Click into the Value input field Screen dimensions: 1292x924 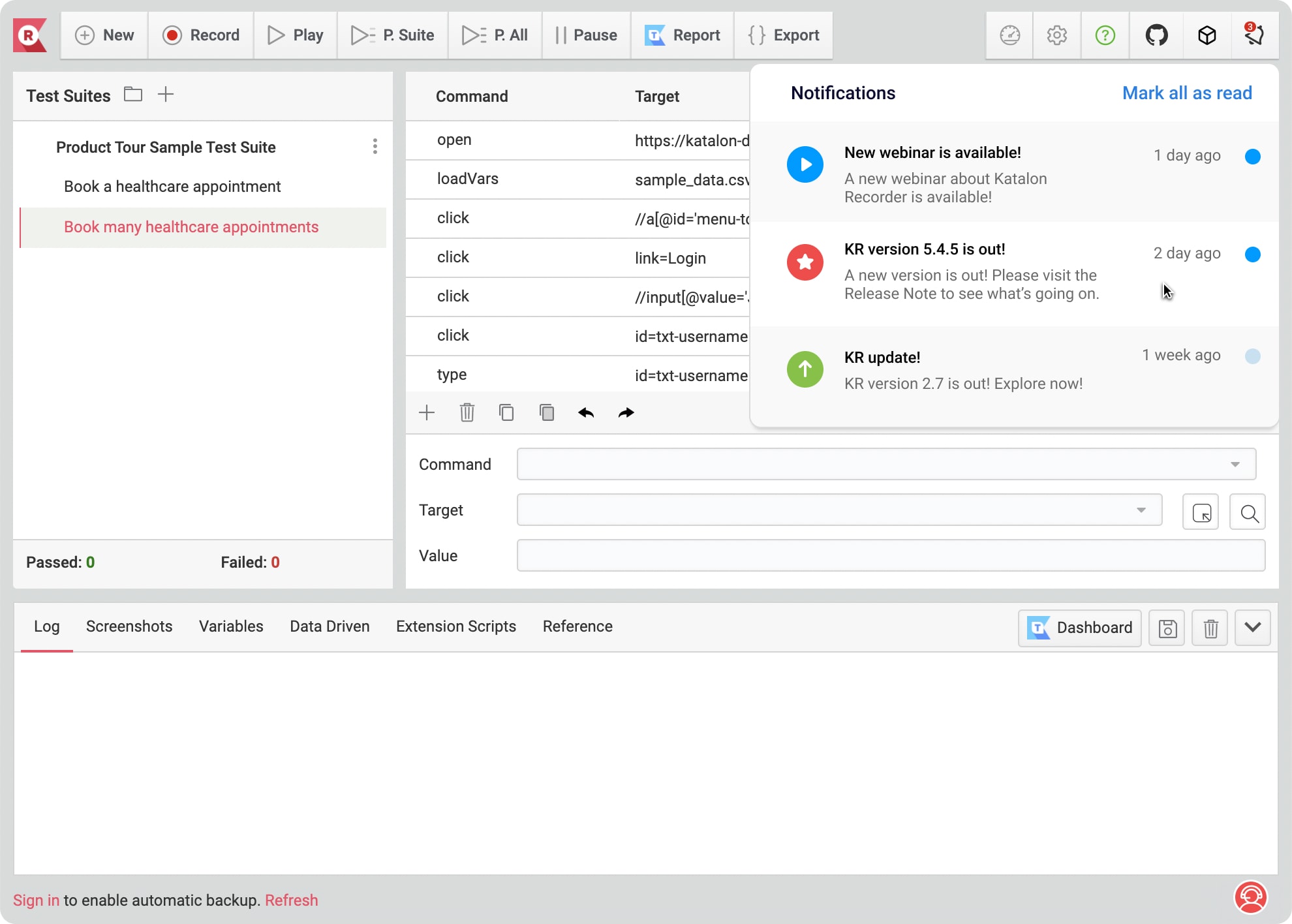click(891, 555)
